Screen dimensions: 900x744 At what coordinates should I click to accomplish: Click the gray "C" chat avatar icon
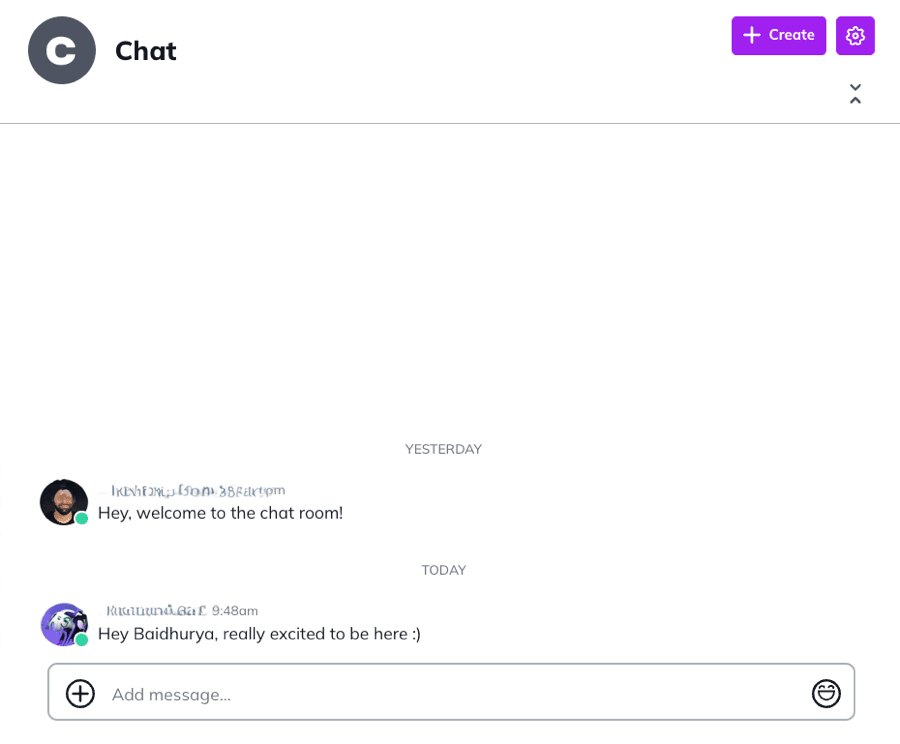coord(62,50)
